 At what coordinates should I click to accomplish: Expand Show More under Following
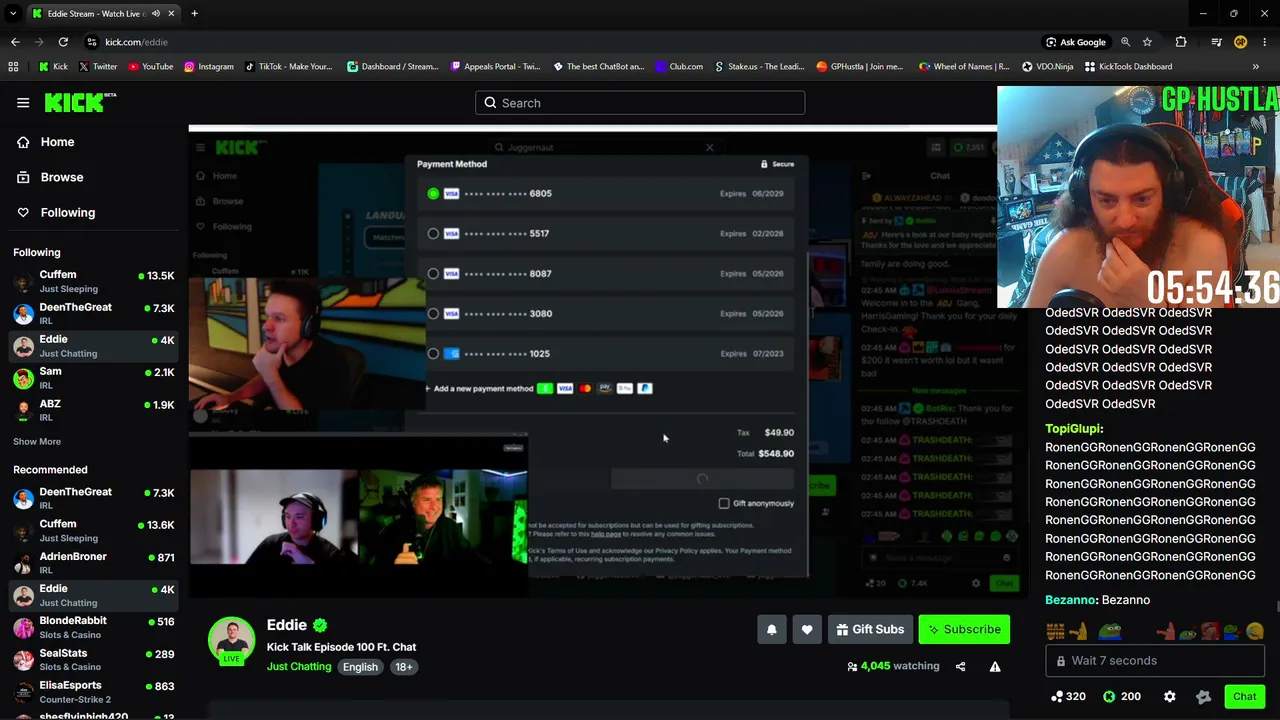coord(37,441)
